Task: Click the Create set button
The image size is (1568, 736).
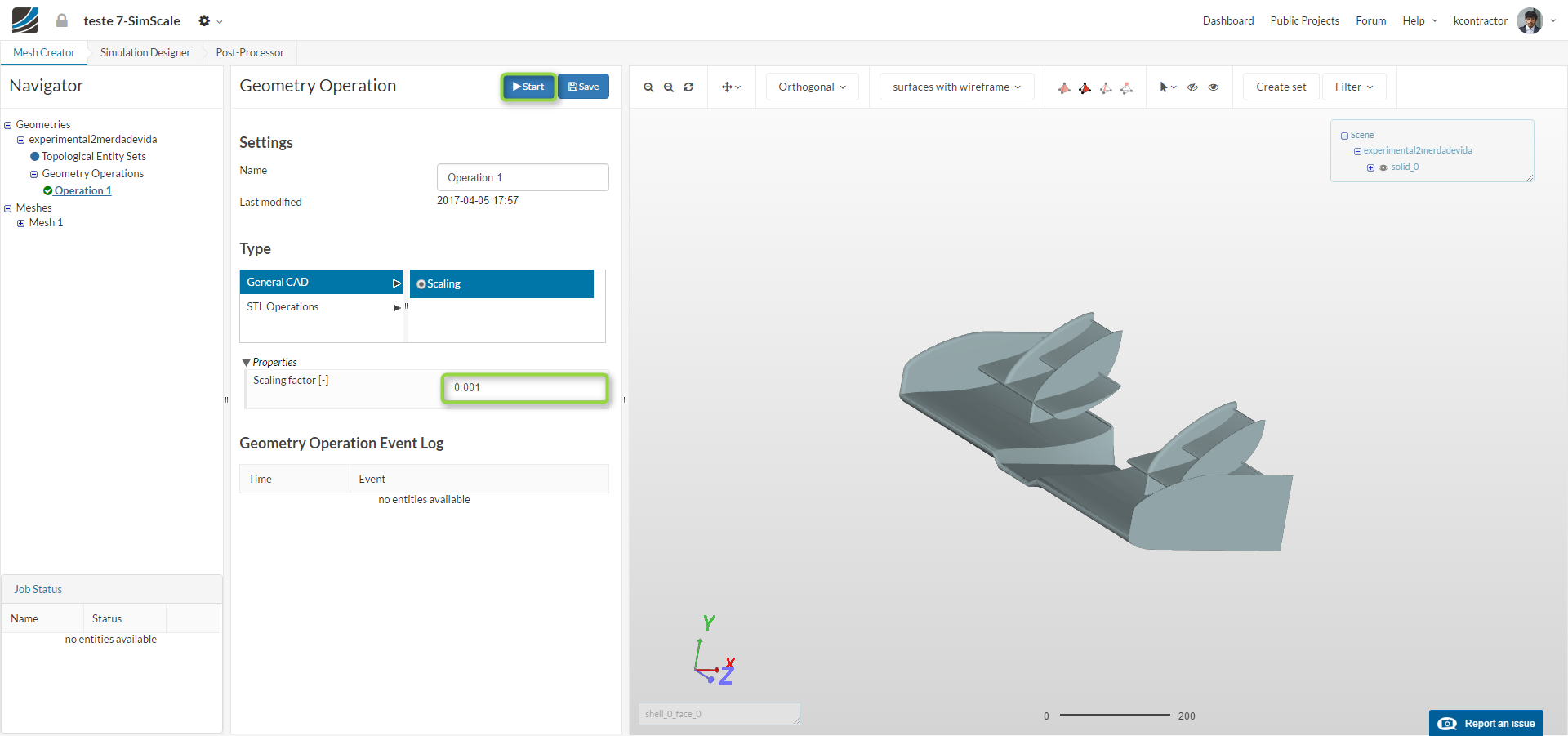Action: click(1281, 87)
